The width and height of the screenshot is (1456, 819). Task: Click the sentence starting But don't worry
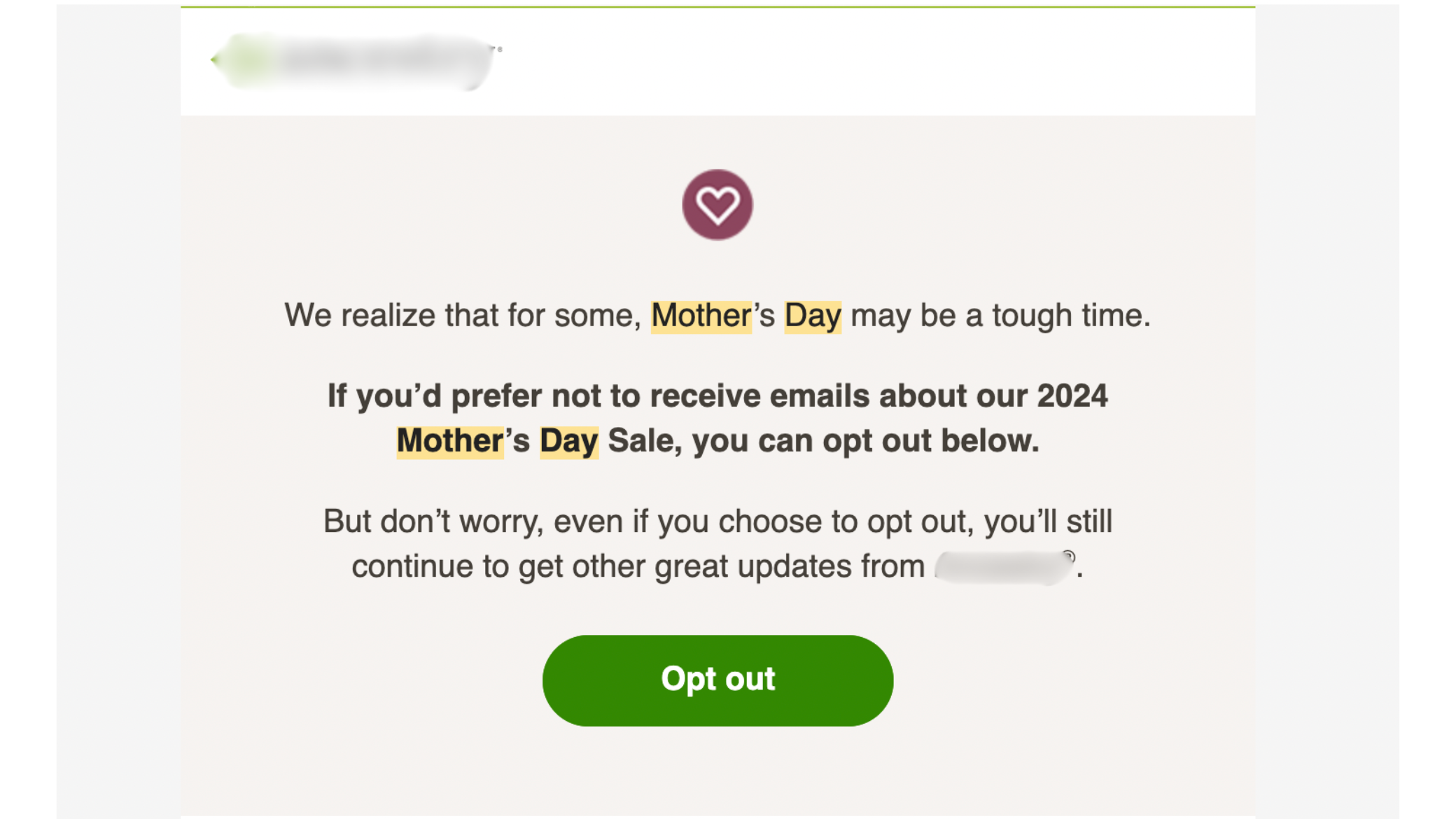point(717,545)
